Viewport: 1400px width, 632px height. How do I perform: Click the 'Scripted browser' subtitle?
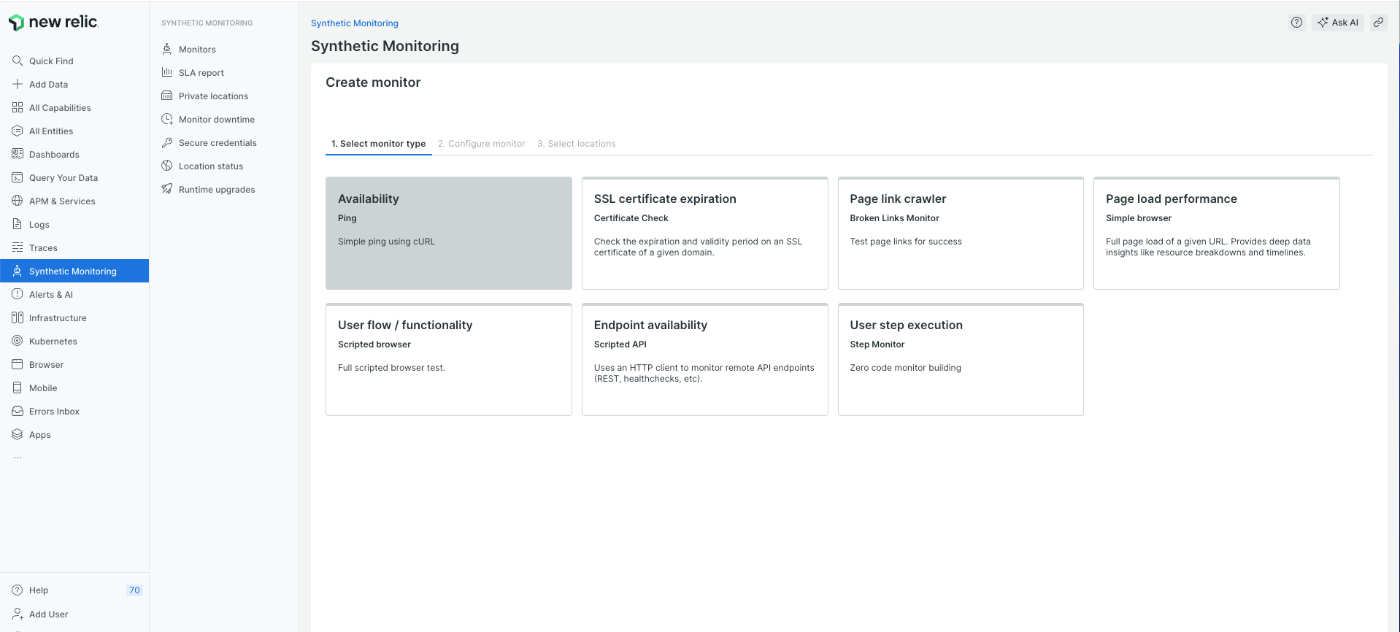[x=374, y=344]
